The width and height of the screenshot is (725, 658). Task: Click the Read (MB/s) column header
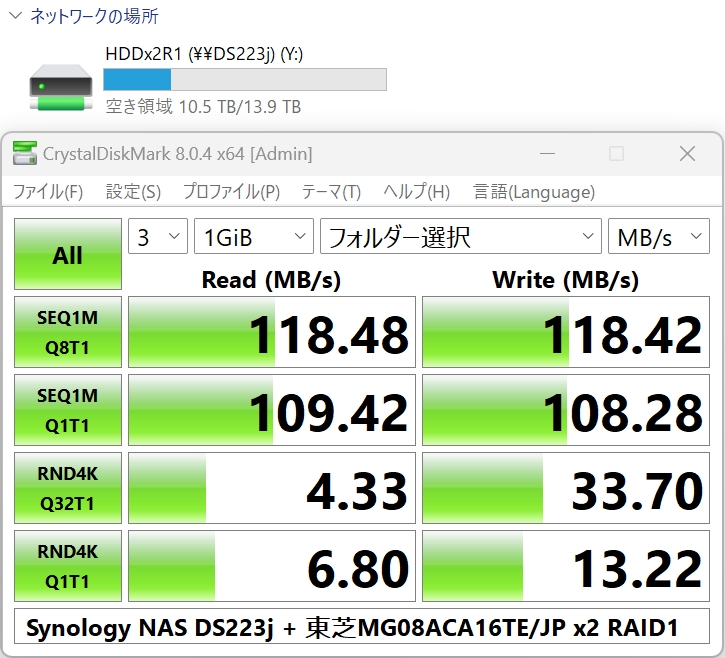click(x=271, y=280)
